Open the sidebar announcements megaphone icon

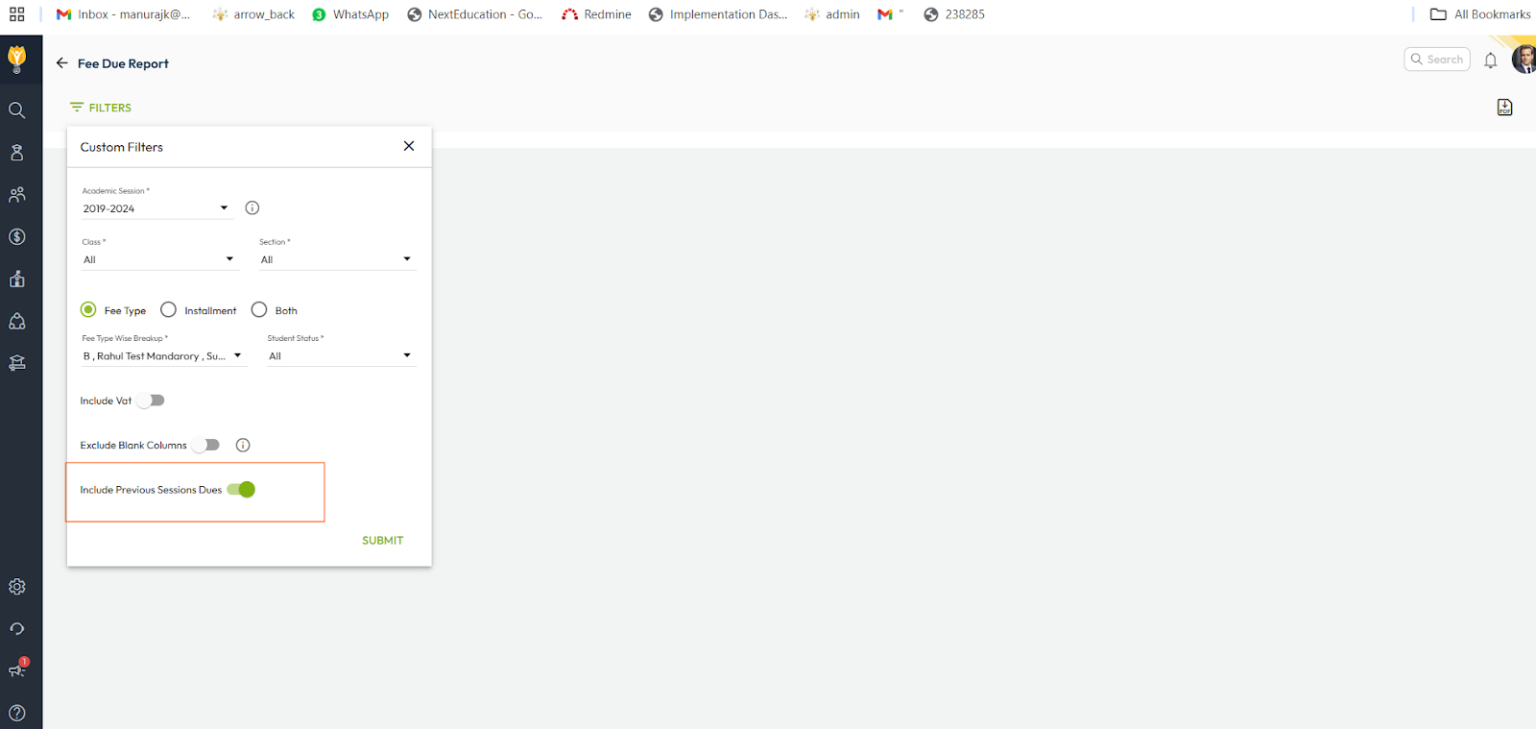[x=17, y=670]
